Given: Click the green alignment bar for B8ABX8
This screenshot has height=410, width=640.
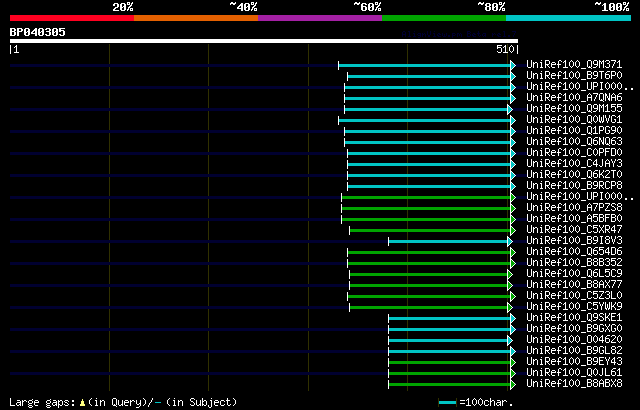Looking at the screenshot, I should (x=452, y=385).
